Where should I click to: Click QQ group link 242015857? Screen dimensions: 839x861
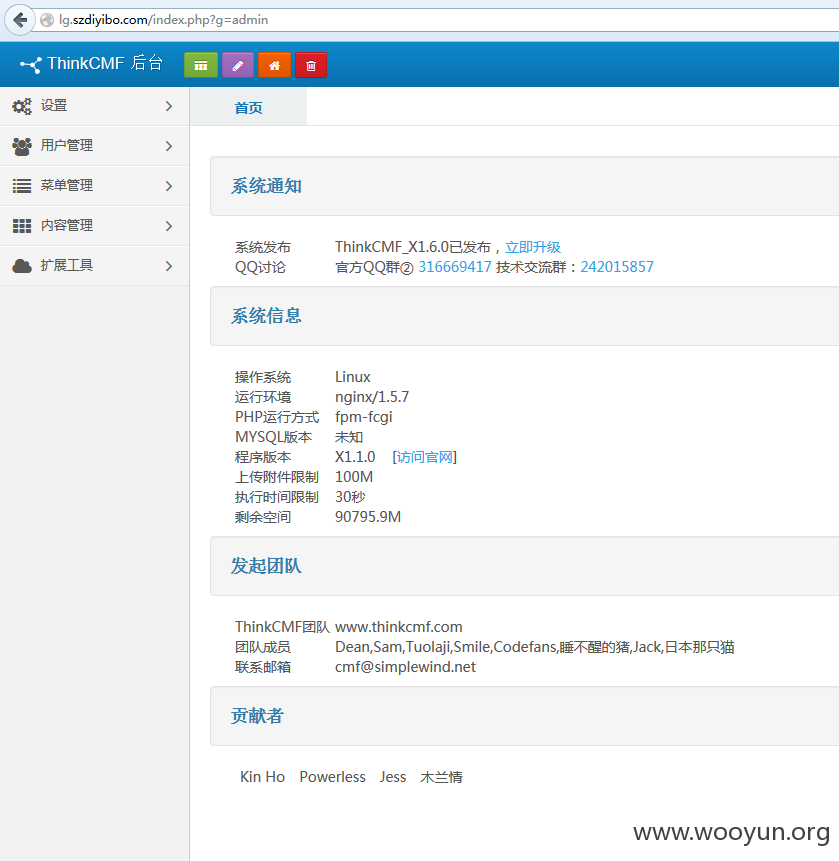(x=617, y=267)
